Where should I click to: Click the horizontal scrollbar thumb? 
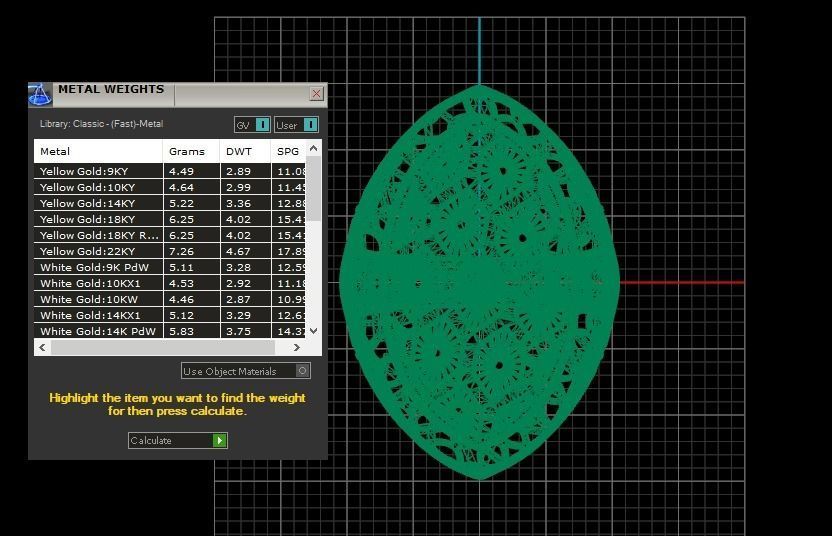pos(163,347)
